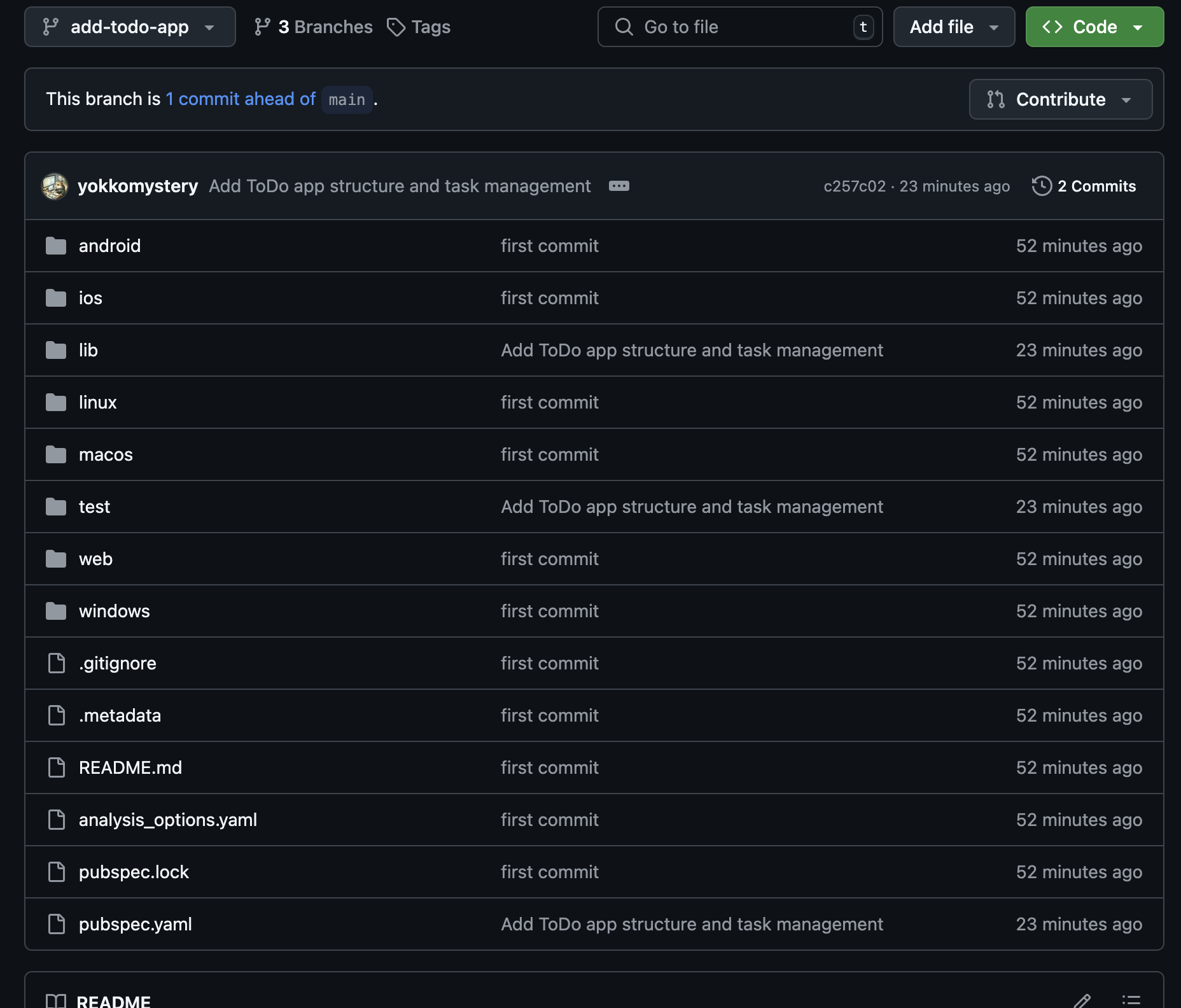Open the green Code dropdown

point(1094,27)
